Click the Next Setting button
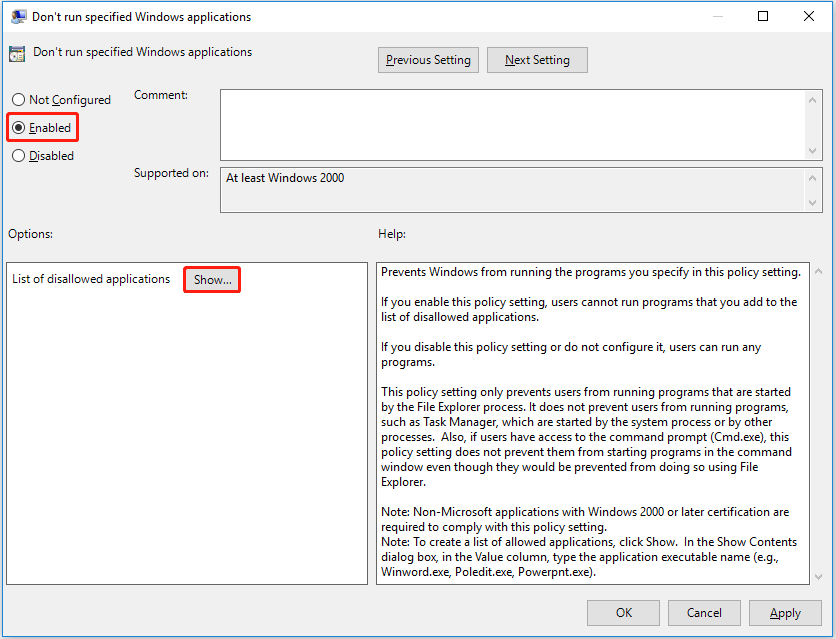The height and width of the screenshot is (639, 836). [x=537, y=59]
